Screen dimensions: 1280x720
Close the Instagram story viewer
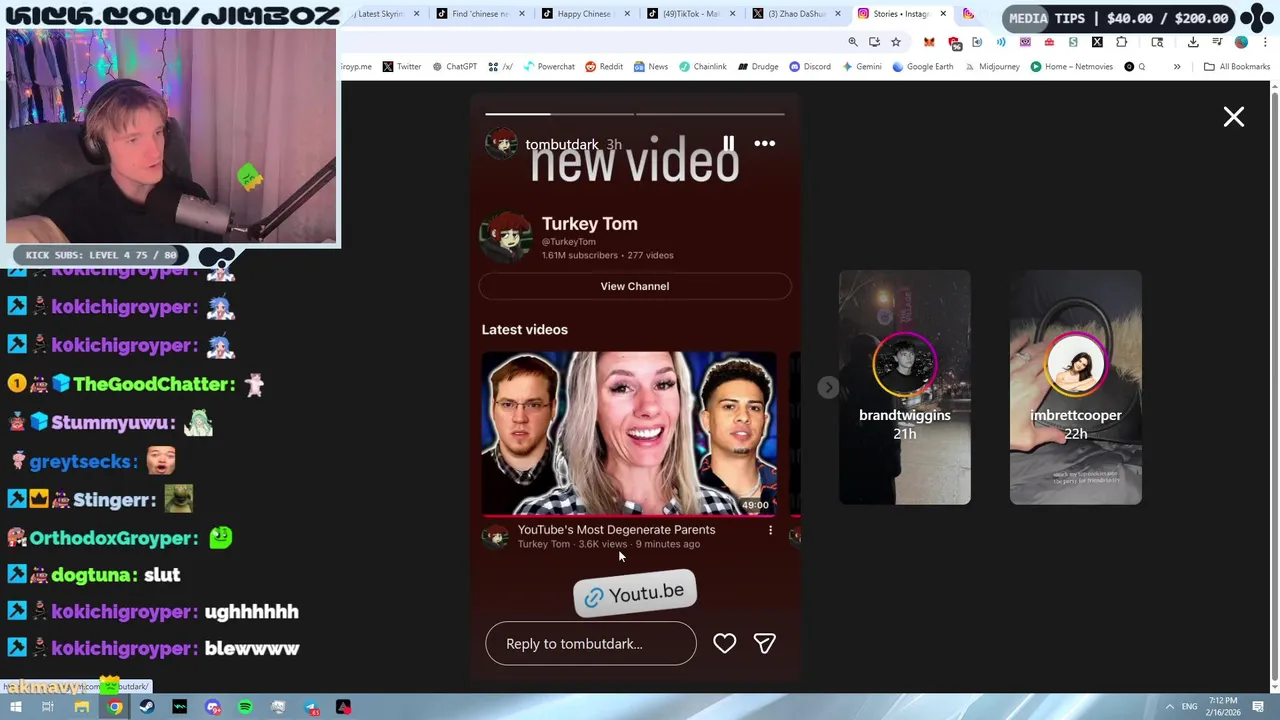(x=1234, y=117)
